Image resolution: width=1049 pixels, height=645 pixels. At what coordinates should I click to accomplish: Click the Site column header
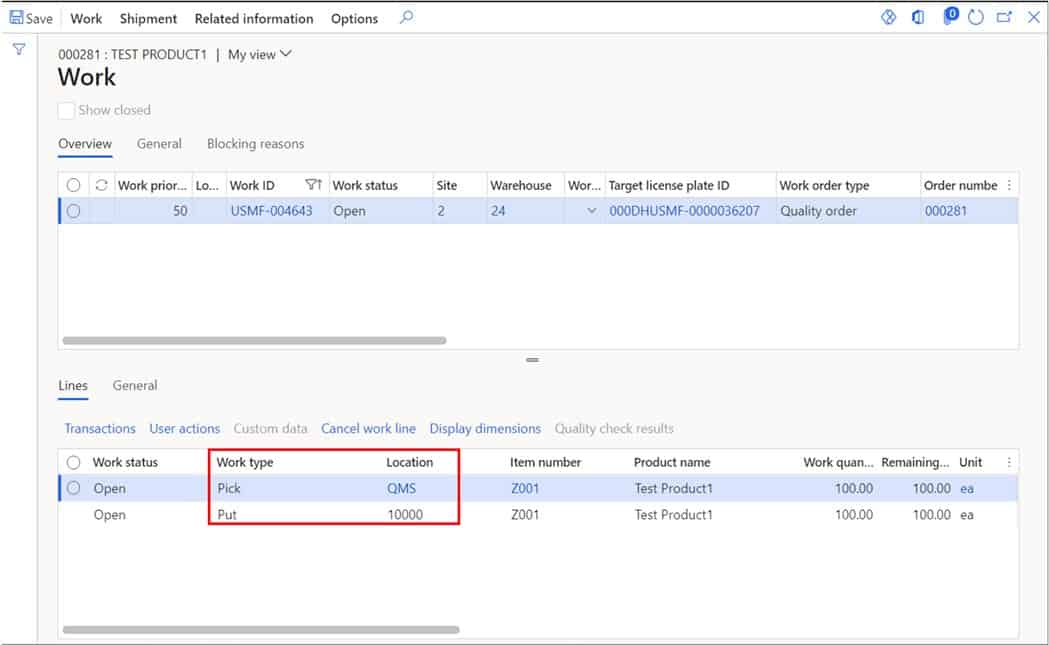447,185
